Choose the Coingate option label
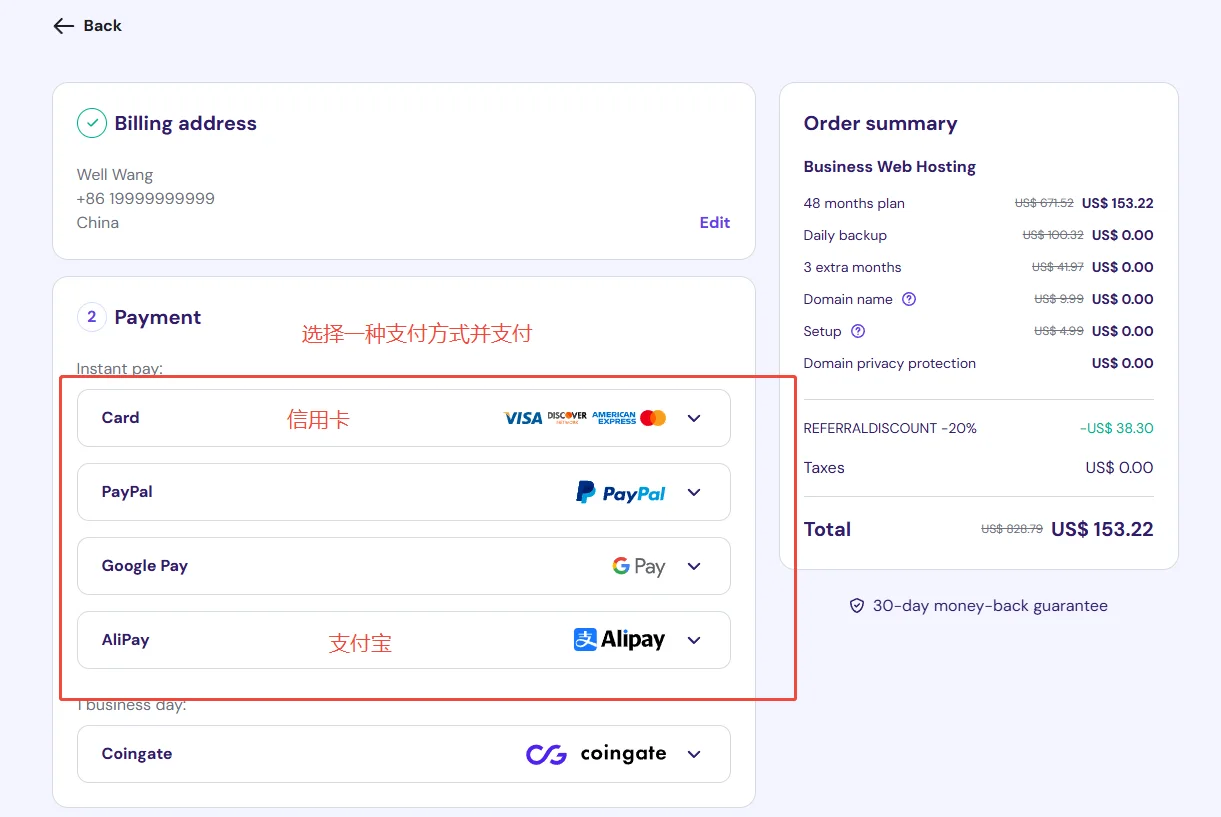 pos(137,754)
